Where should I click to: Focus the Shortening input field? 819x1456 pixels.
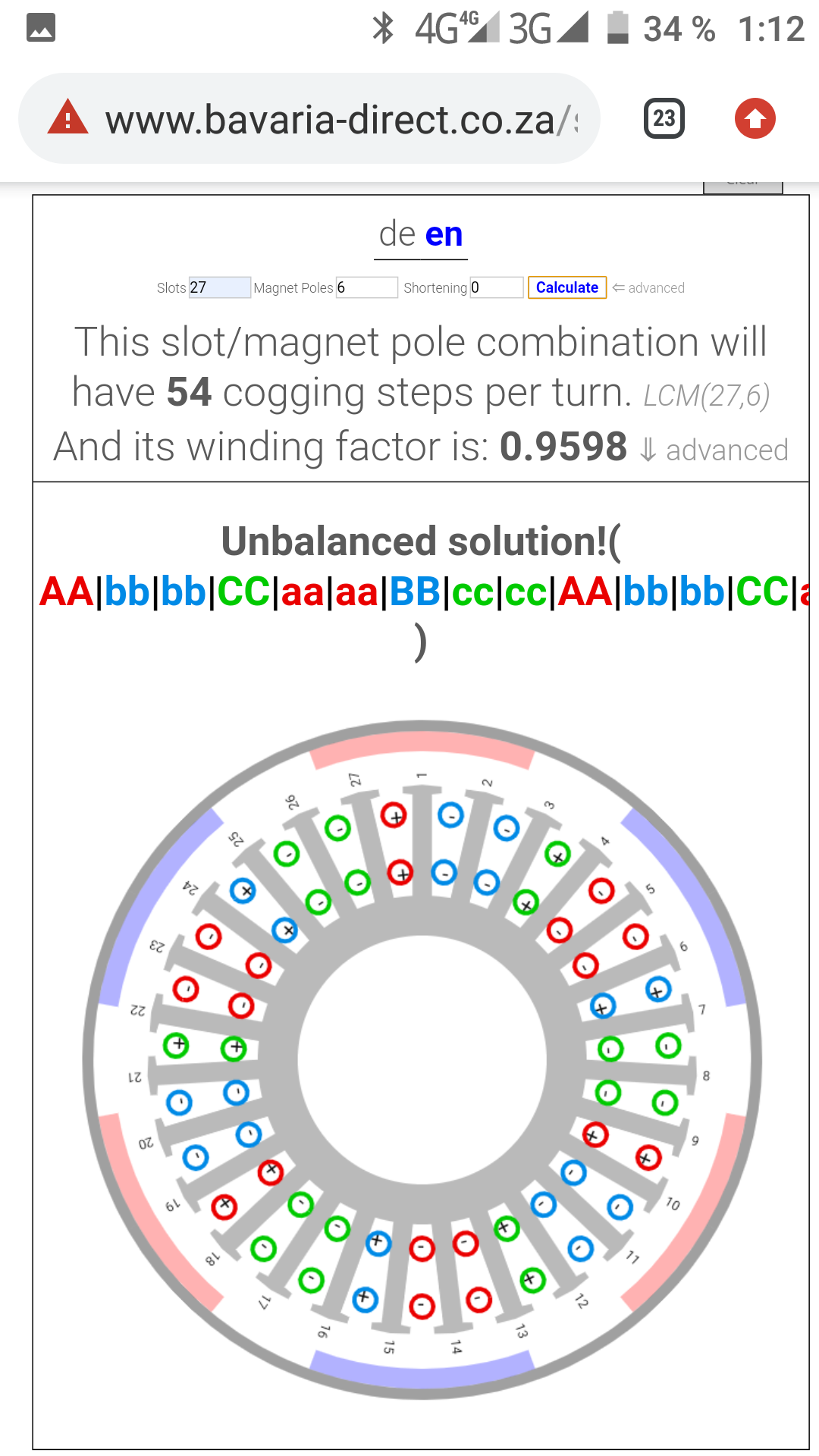tap(497, 287)
